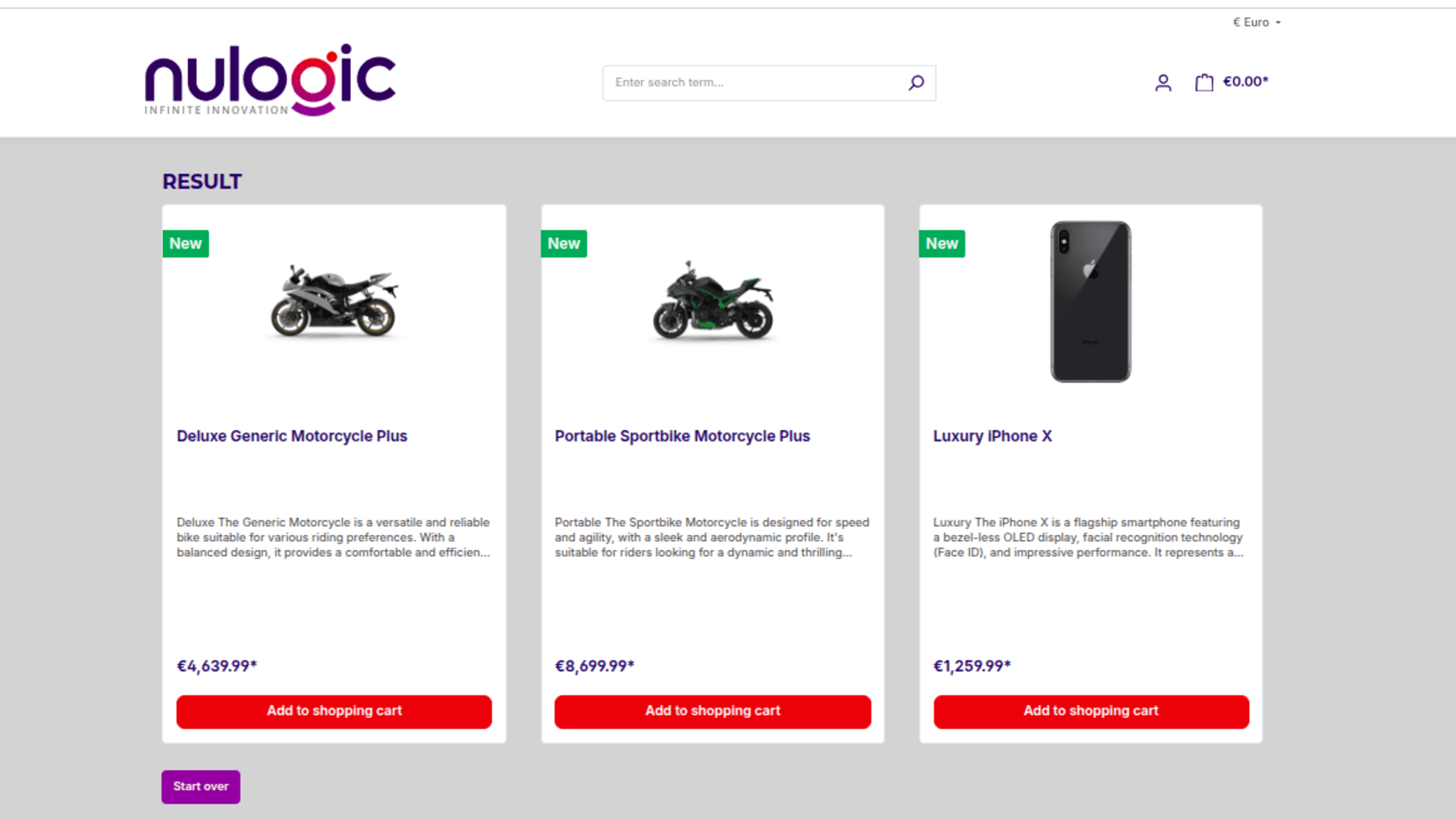Add Deluxe Generic Motorcycle Plus to shopping cart
The height and width of the screenshot is (819, 1456).
coord(334,711)
